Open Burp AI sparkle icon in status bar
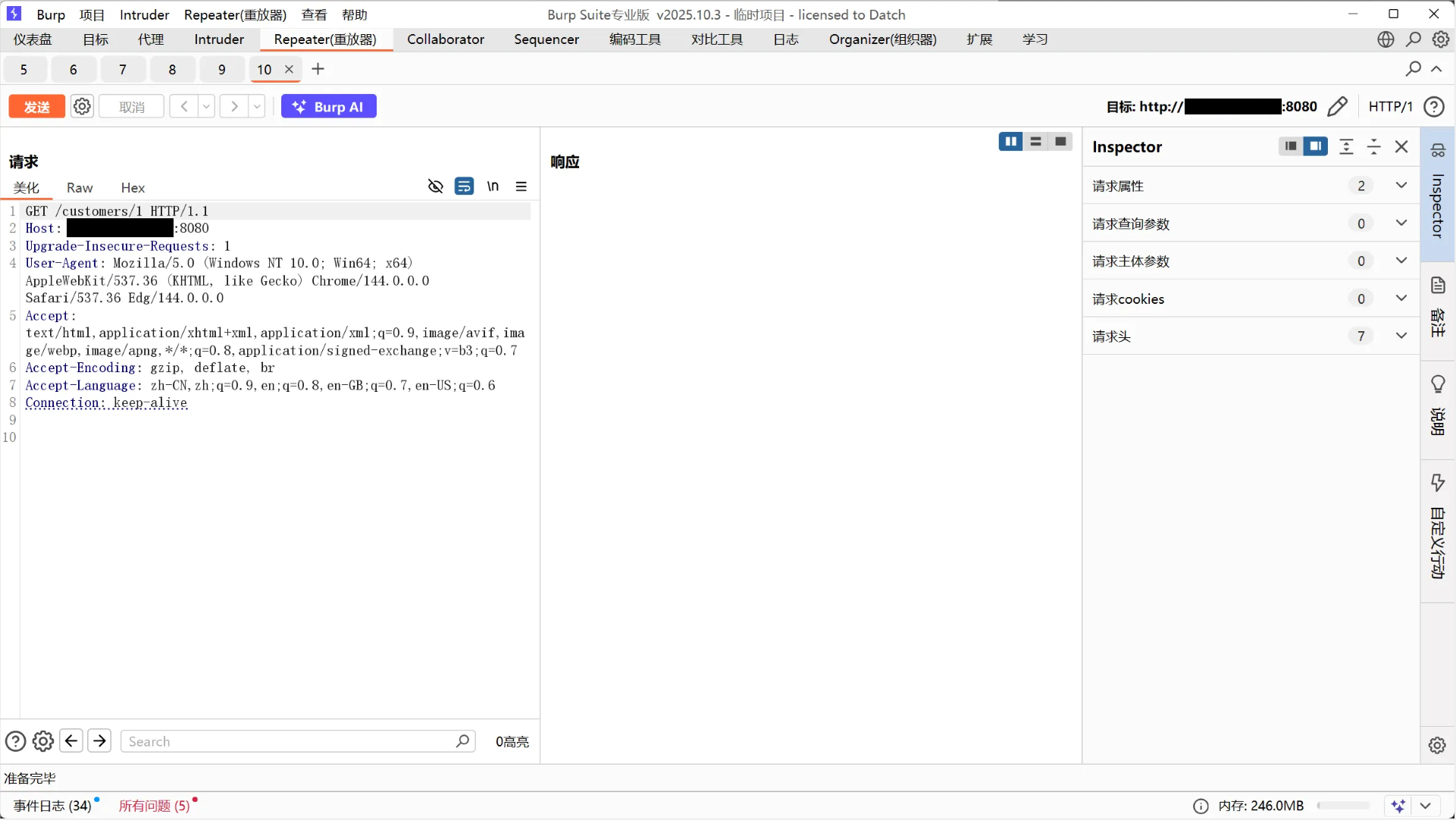1456x820 pixels. [x=1398, y=806]
